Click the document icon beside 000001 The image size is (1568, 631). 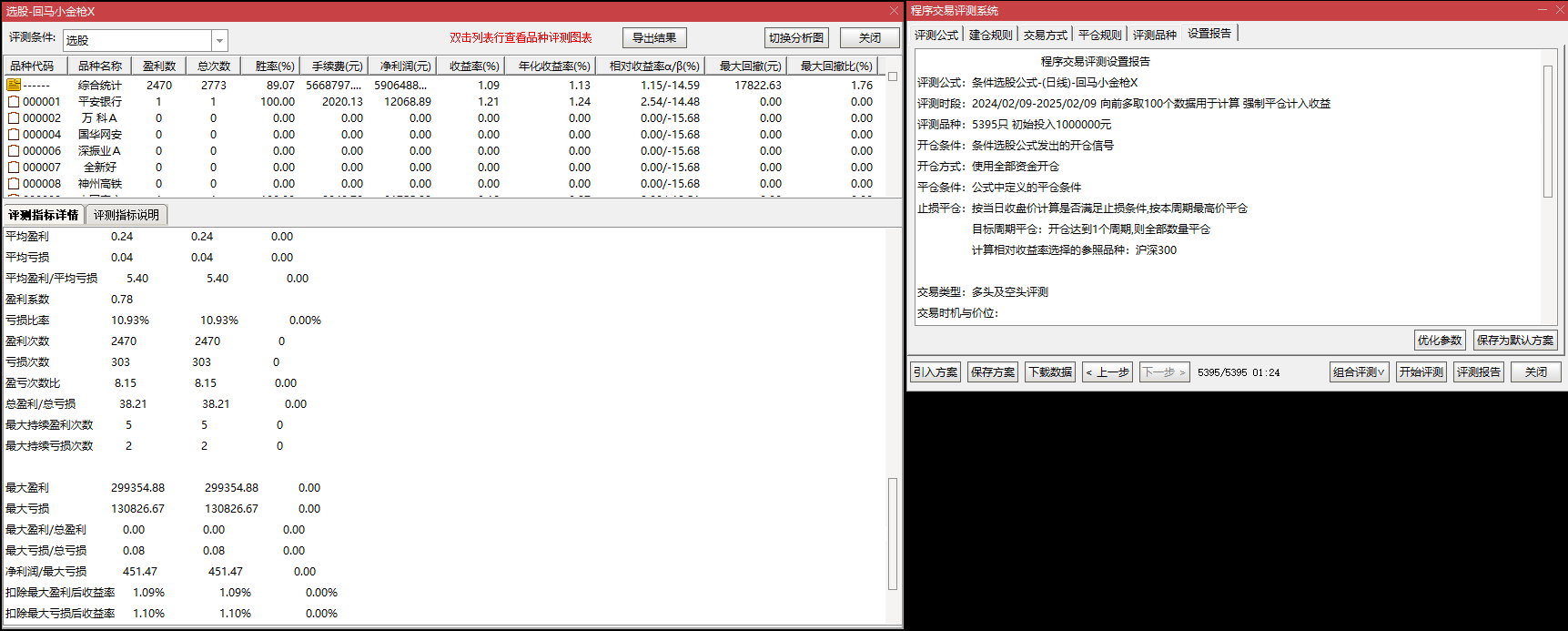pos(14,101)
